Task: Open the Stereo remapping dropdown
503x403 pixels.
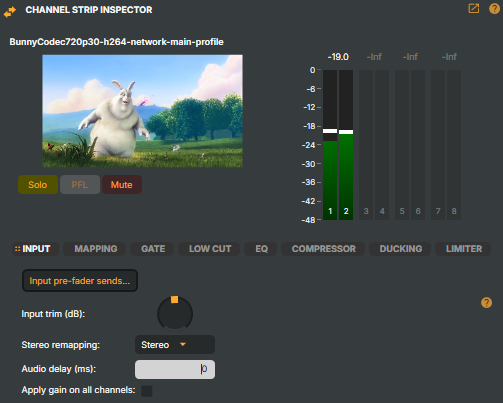Action: click(175, 344)
